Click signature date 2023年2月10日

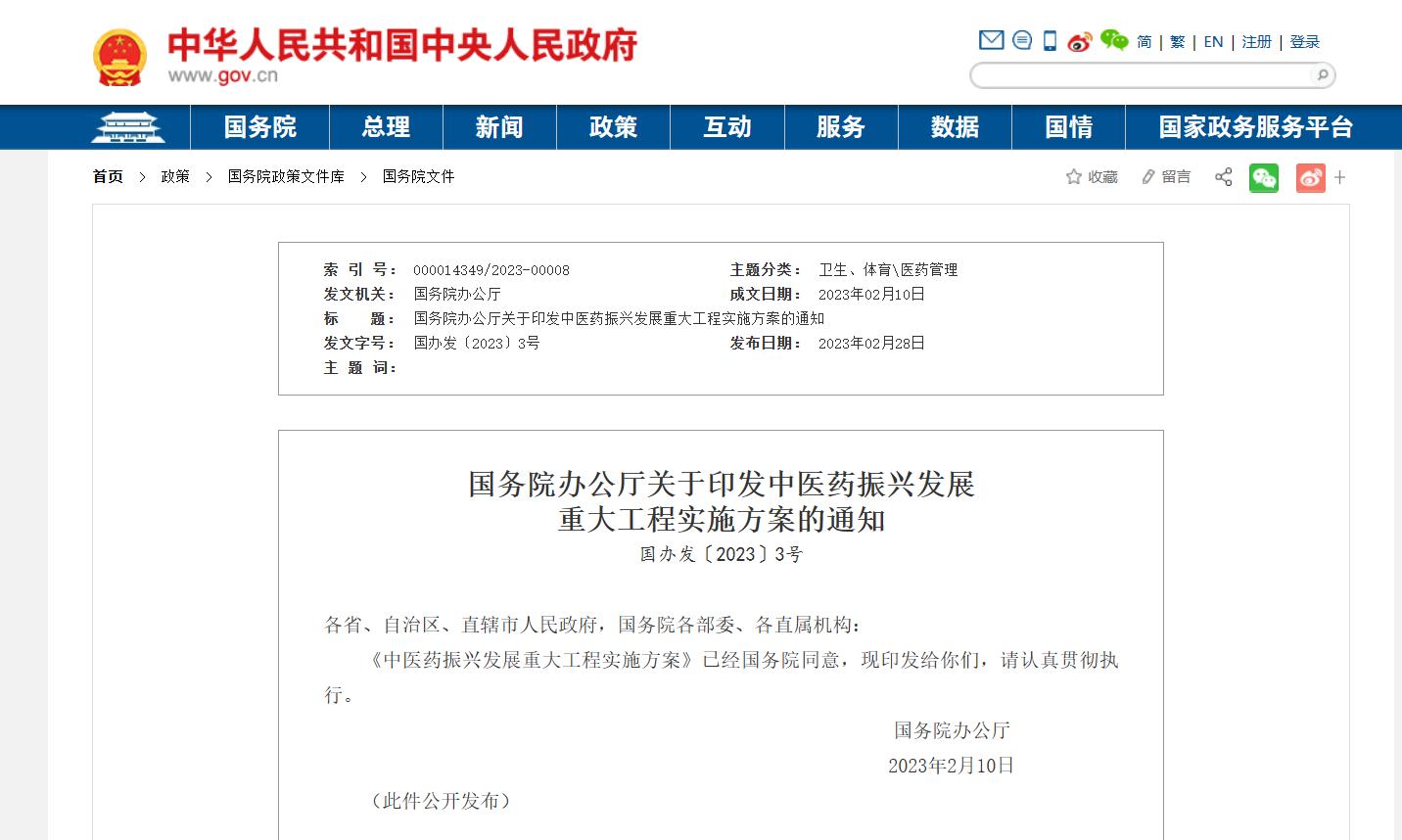click(x=951, y=766)
